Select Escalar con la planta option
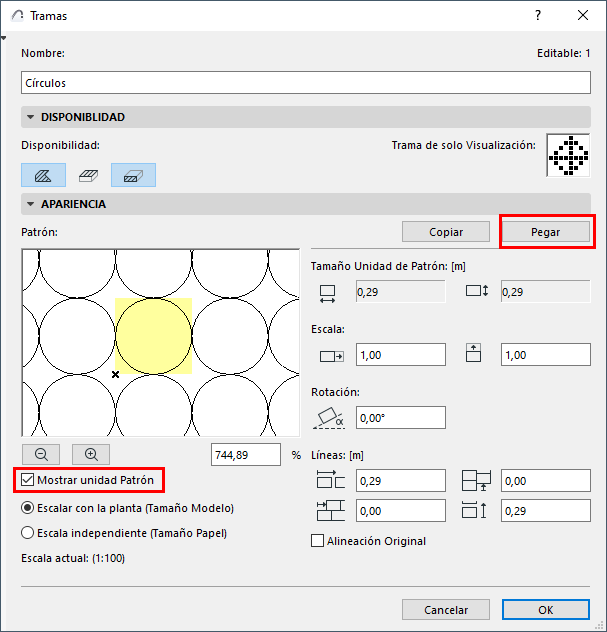 pos(27,508)
